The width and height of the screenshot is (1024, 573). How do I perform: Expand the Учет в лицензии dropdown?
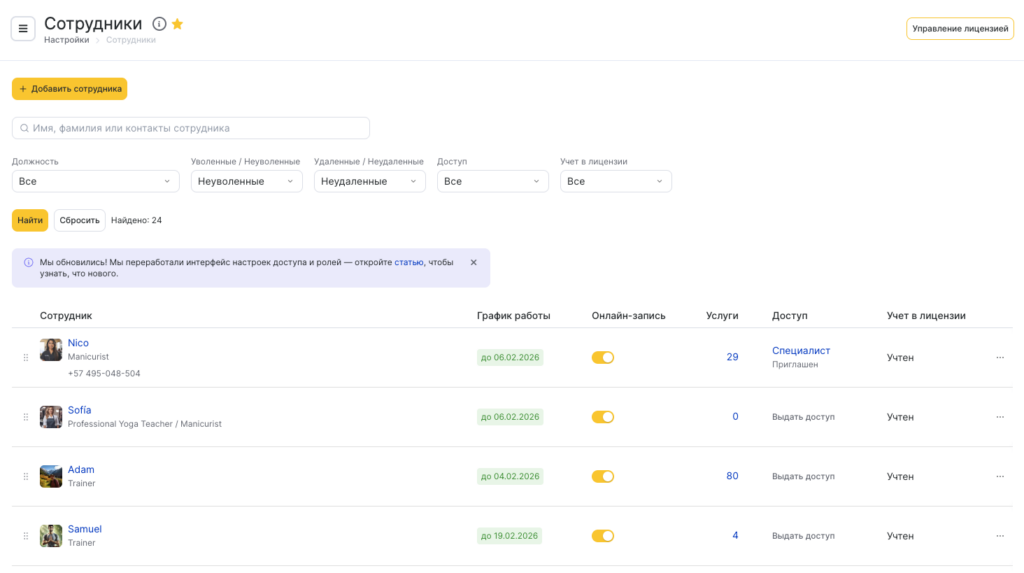(615, 181)
